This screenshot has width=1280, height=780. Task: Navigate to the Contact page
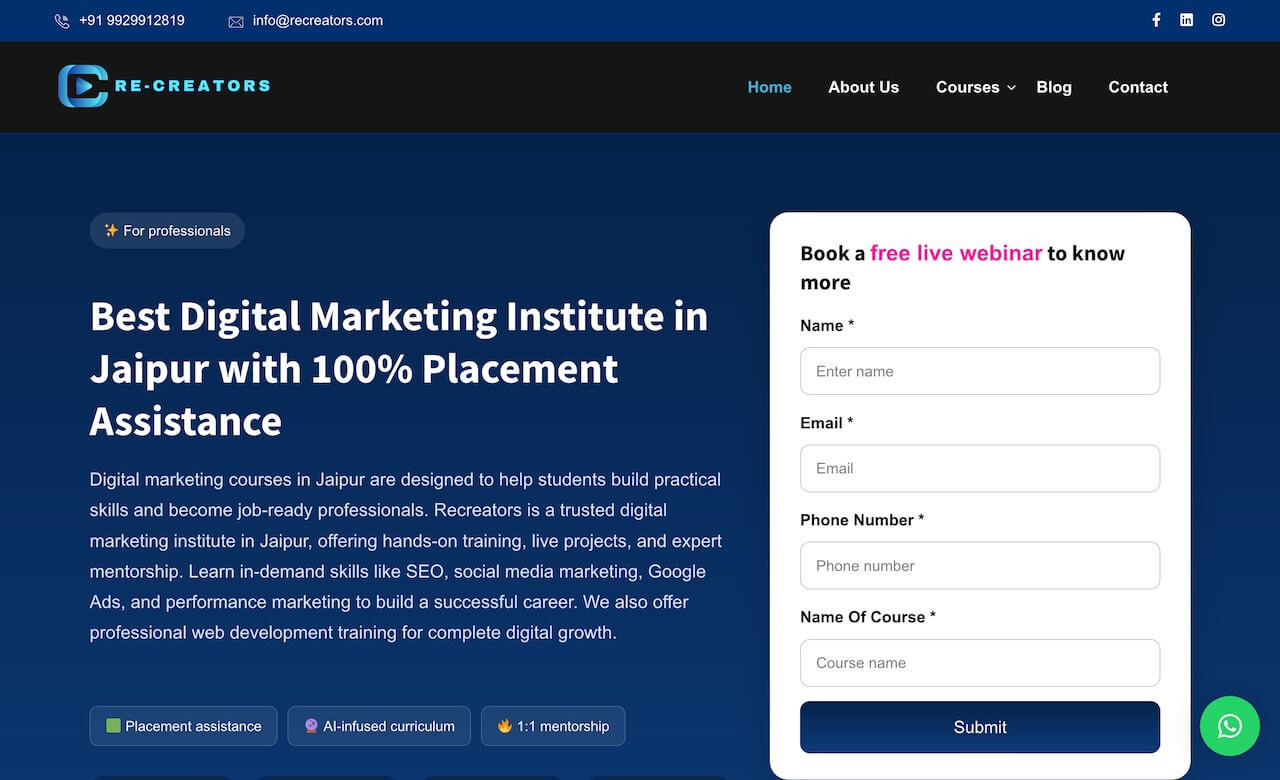coord(1137,87)
